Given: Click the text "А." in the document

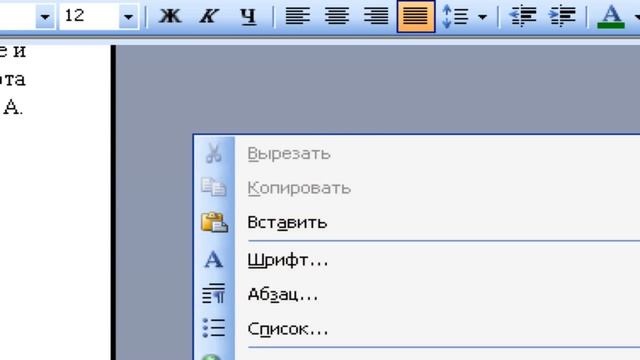Looking at the screenshot, I should [12, 107].
